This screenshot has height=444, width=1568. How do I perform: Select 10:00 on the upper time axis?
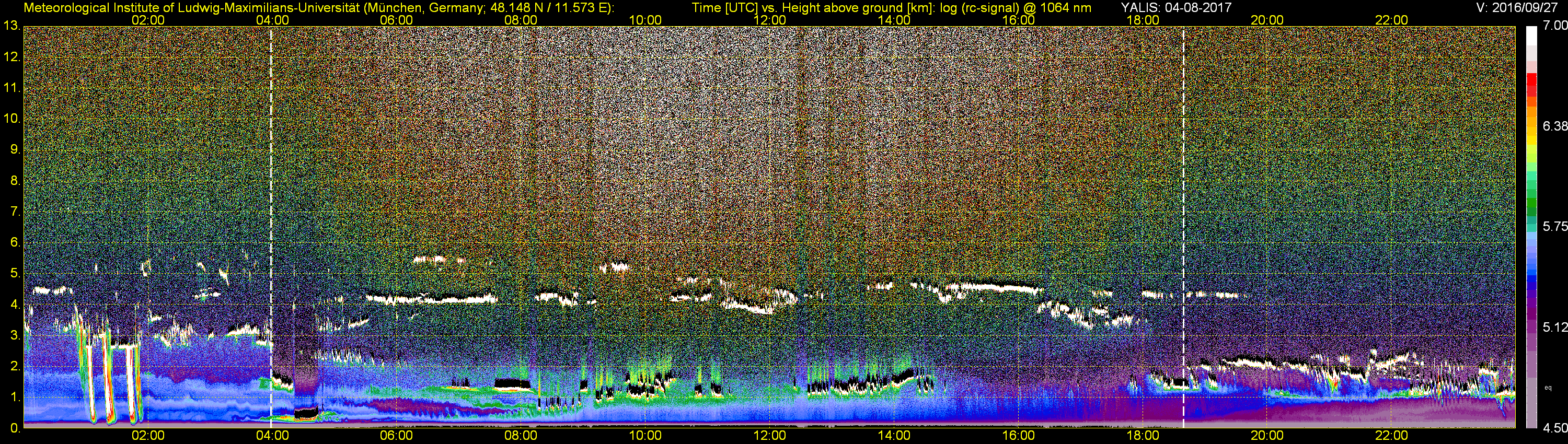pos(645,20)
